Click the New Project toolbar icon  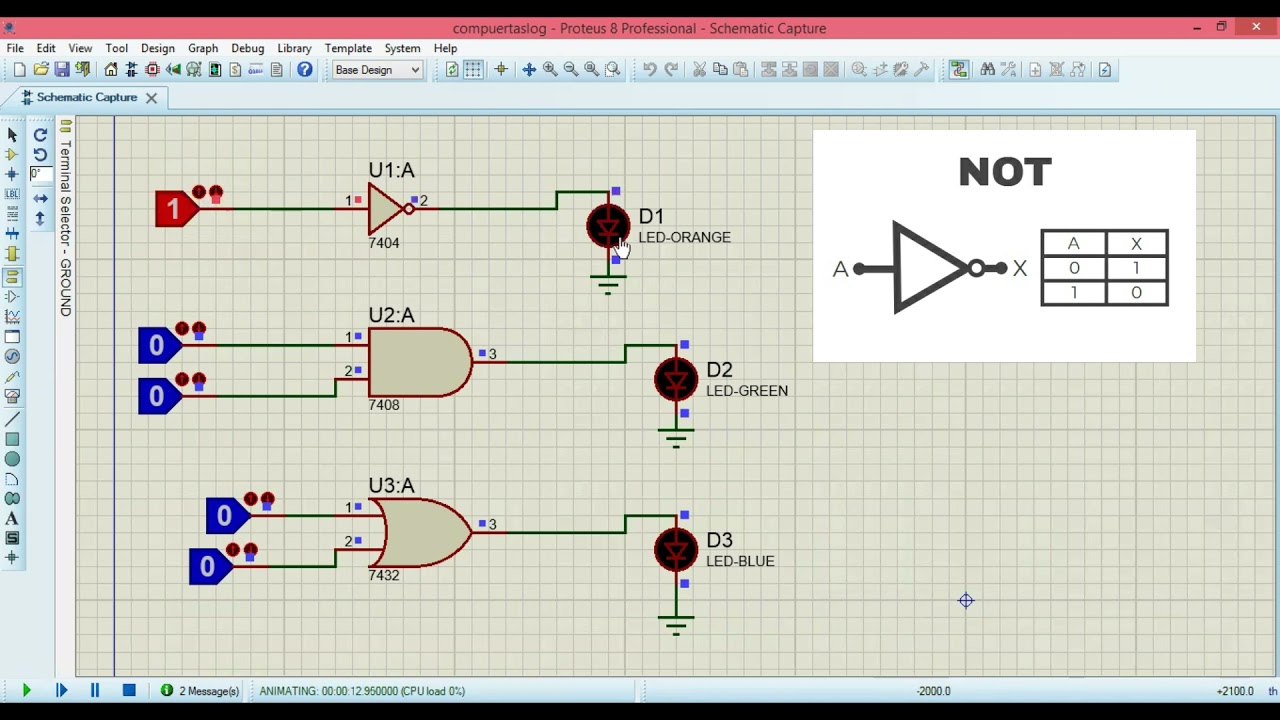(x=19, y=69)
